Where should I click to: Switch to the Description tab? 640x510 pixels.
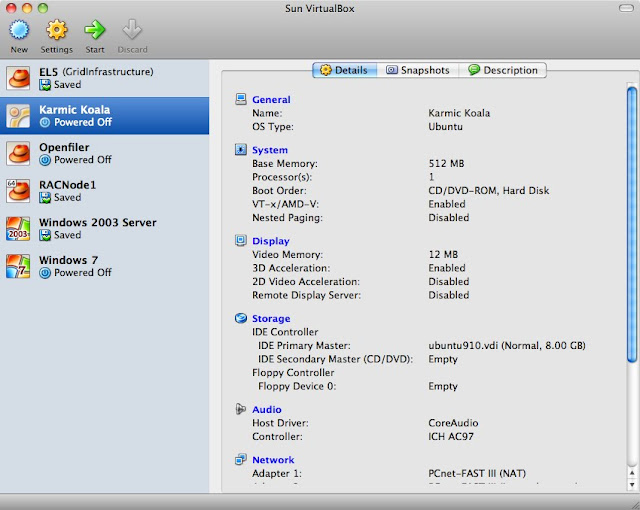502,70
